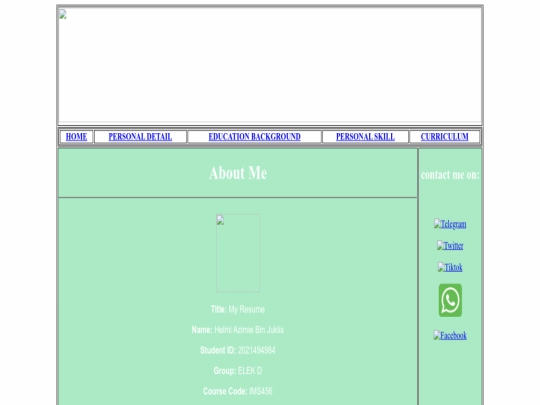Click the 'contact me on:' heading
540x405 pixels.
point(450,175)
